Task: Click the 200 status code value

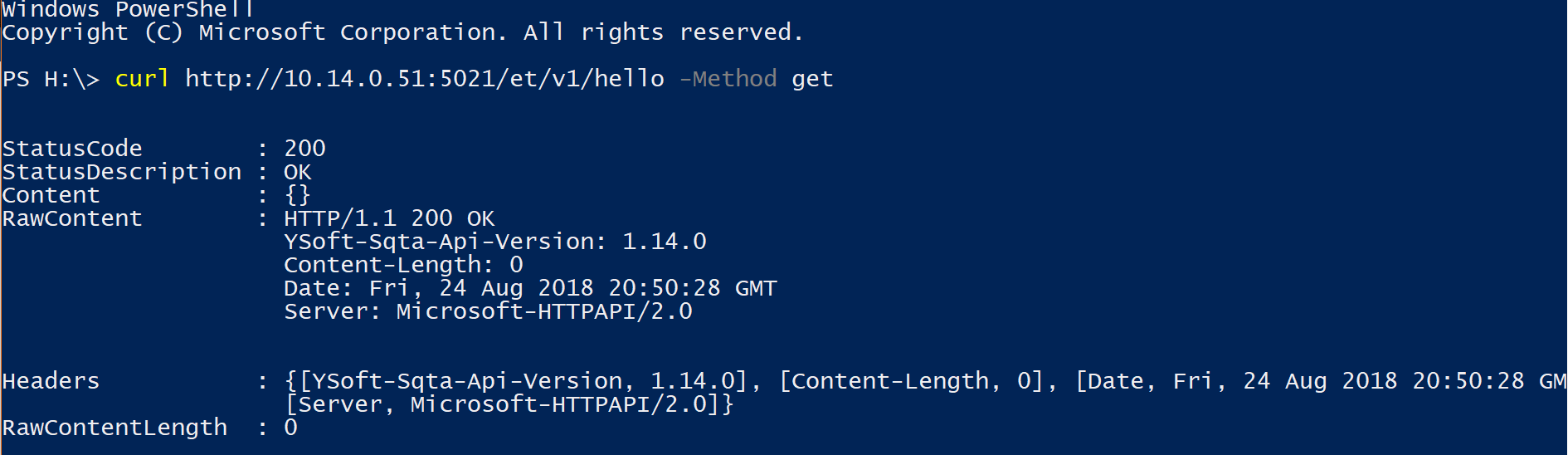Action: click(x=304, y=149)
